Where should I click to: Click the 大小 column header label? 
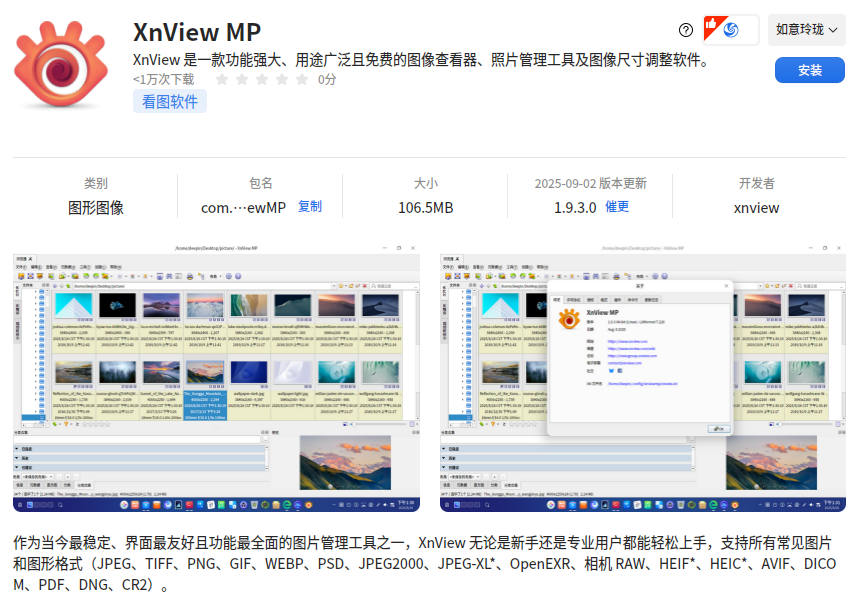tap(426, 183)
